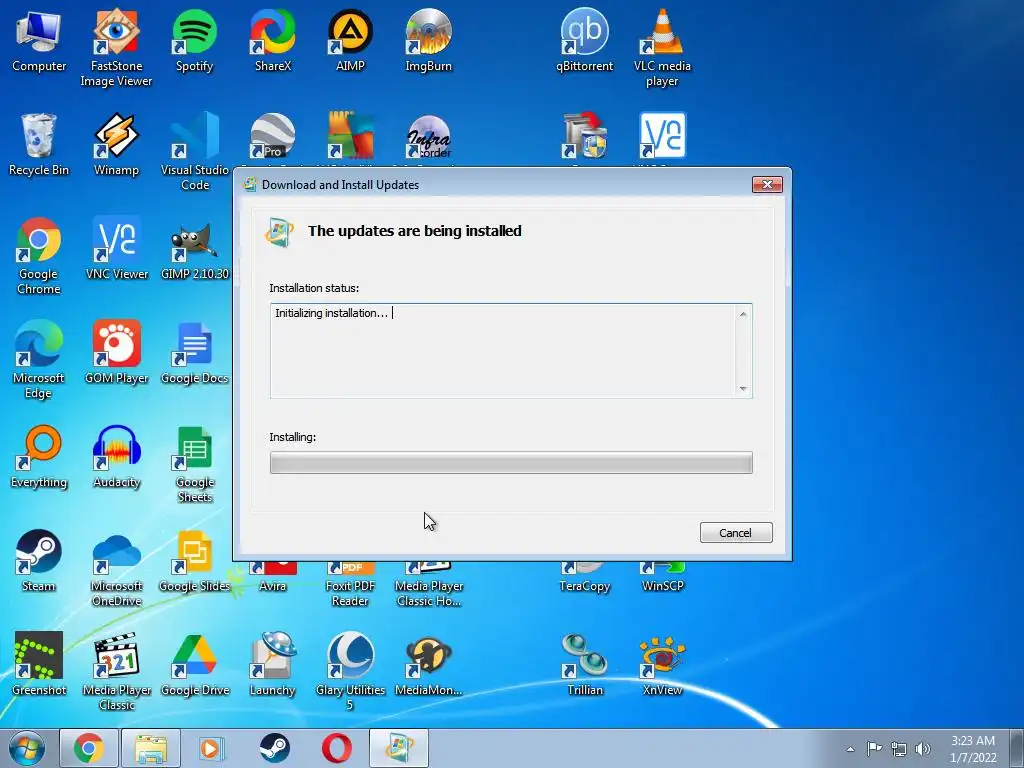The width and height of the screenshot is (1024, 768).
Task: Open the network tray icon
Action: pyautogui.click(x=899, y=749)
